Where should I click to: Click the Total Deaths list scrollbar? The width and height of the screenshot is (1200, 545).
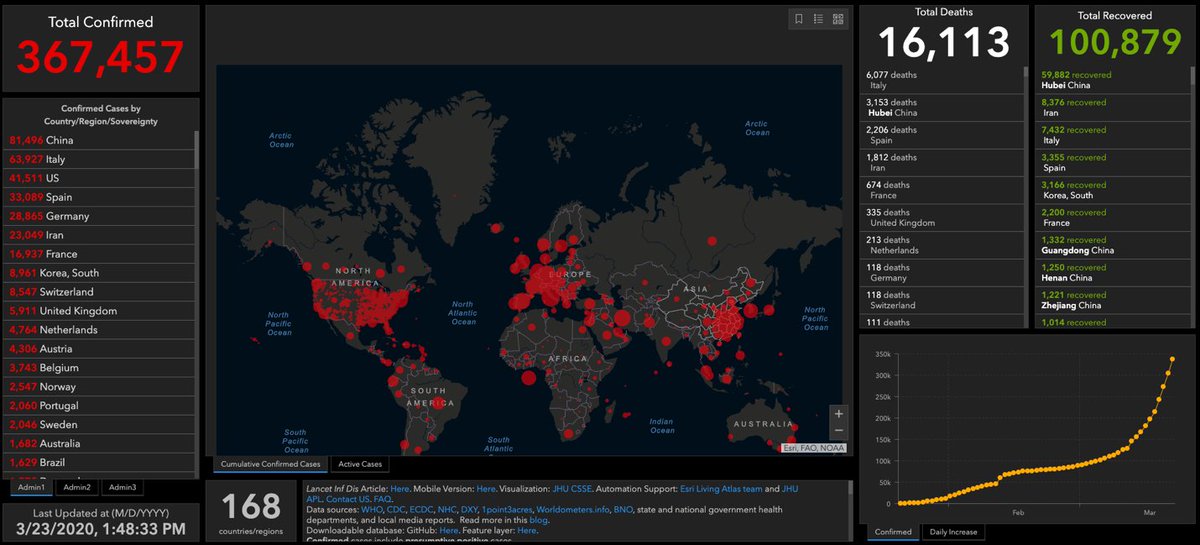pos(1024,195)
